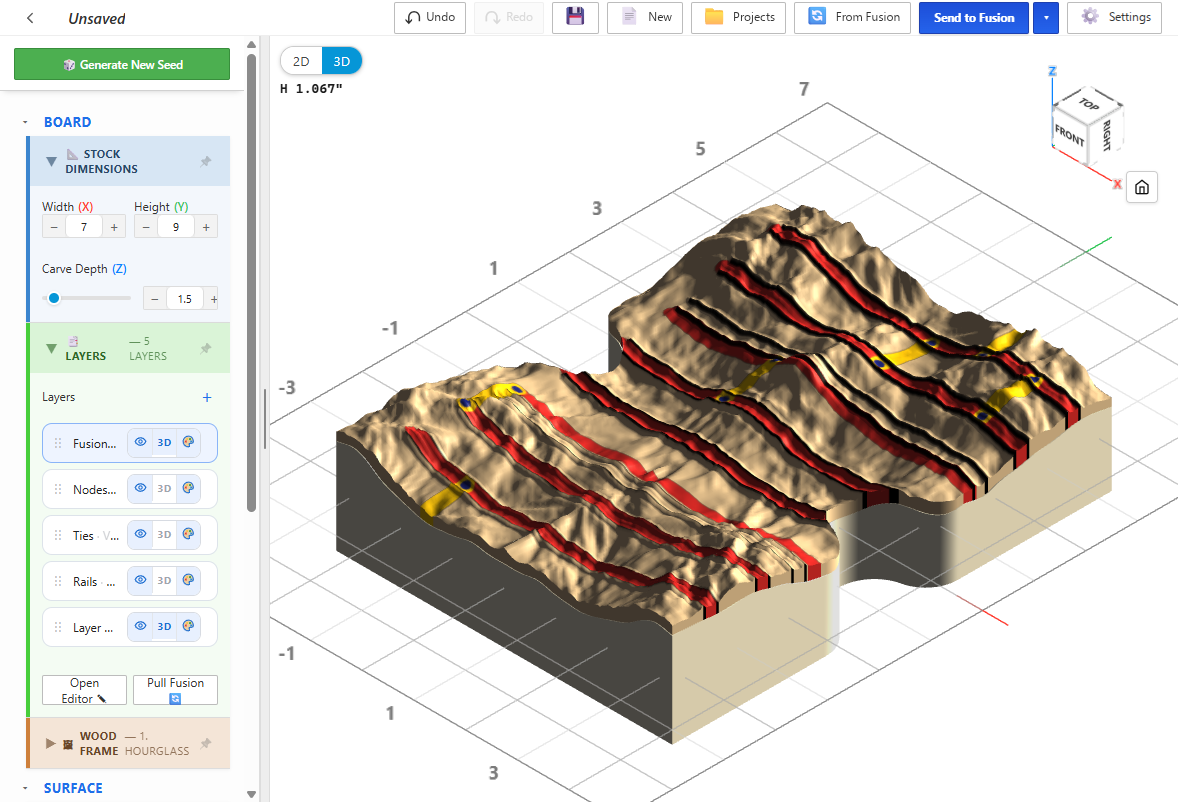
Task: Click the Undo button
Action: (x=430, y=17)
